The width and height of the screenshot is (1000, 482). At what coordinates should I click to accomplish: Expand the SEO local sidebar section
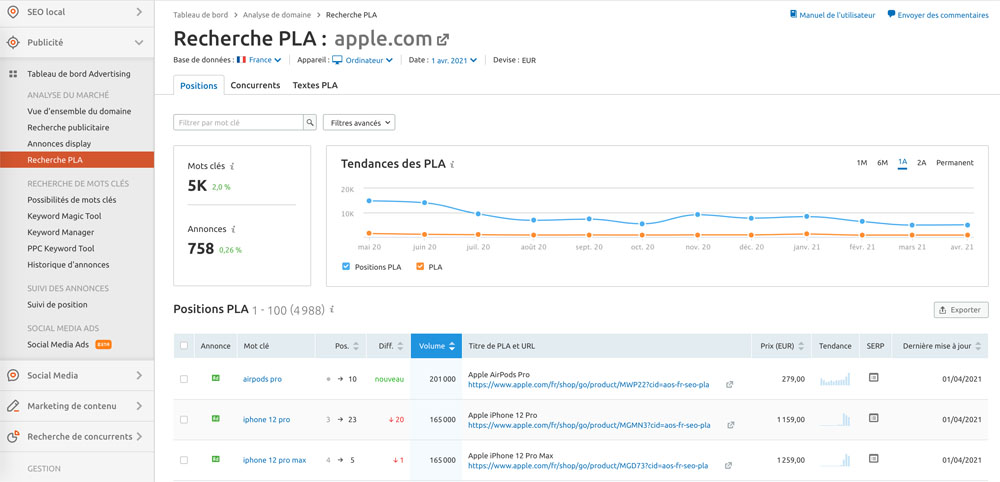pos(139,11)
